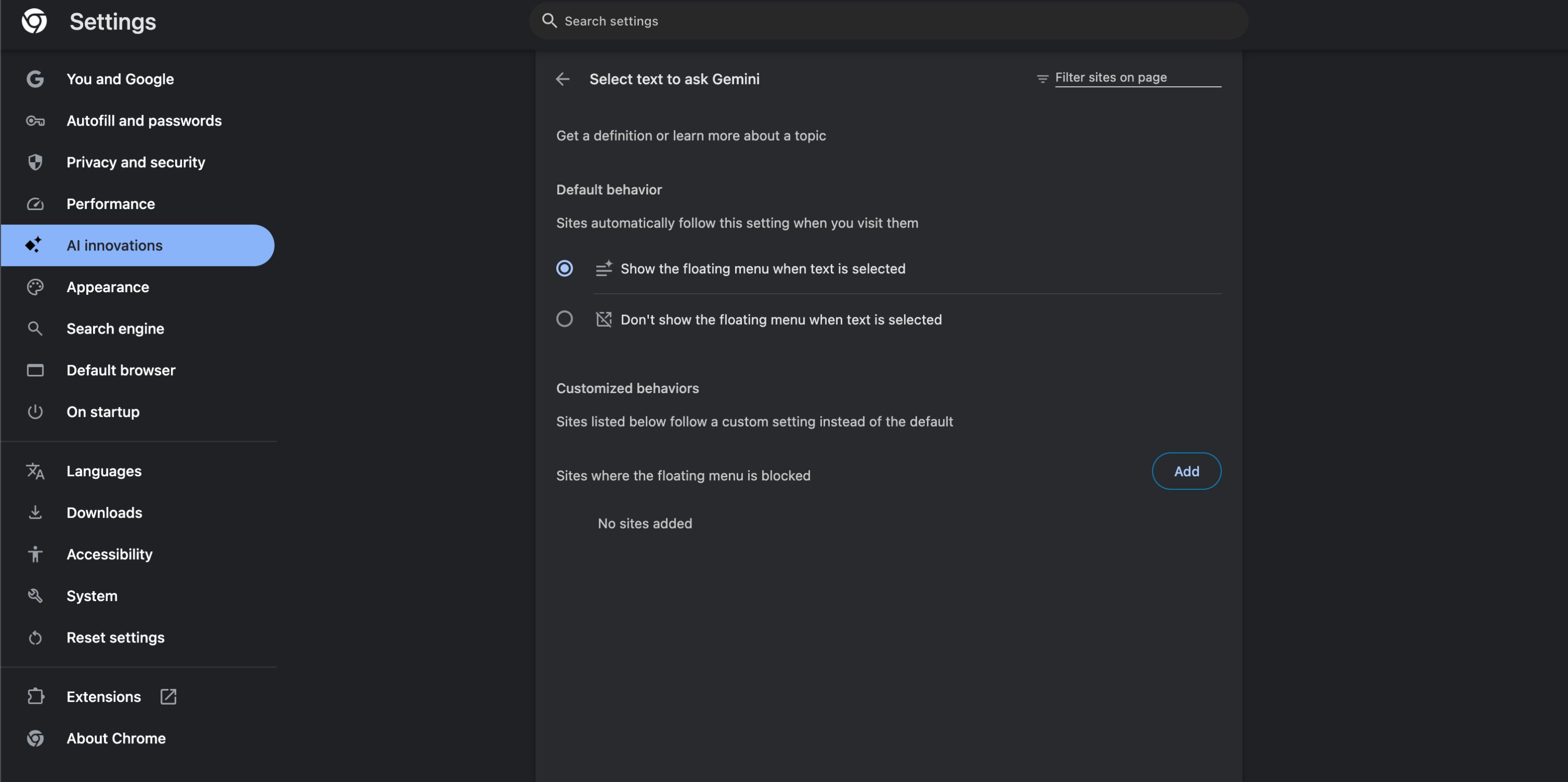Image resolution: width=1568 pixels, height=782 pixels.
Task: Click the crossed-out icon for Don't show option
Action: point(604,319)
